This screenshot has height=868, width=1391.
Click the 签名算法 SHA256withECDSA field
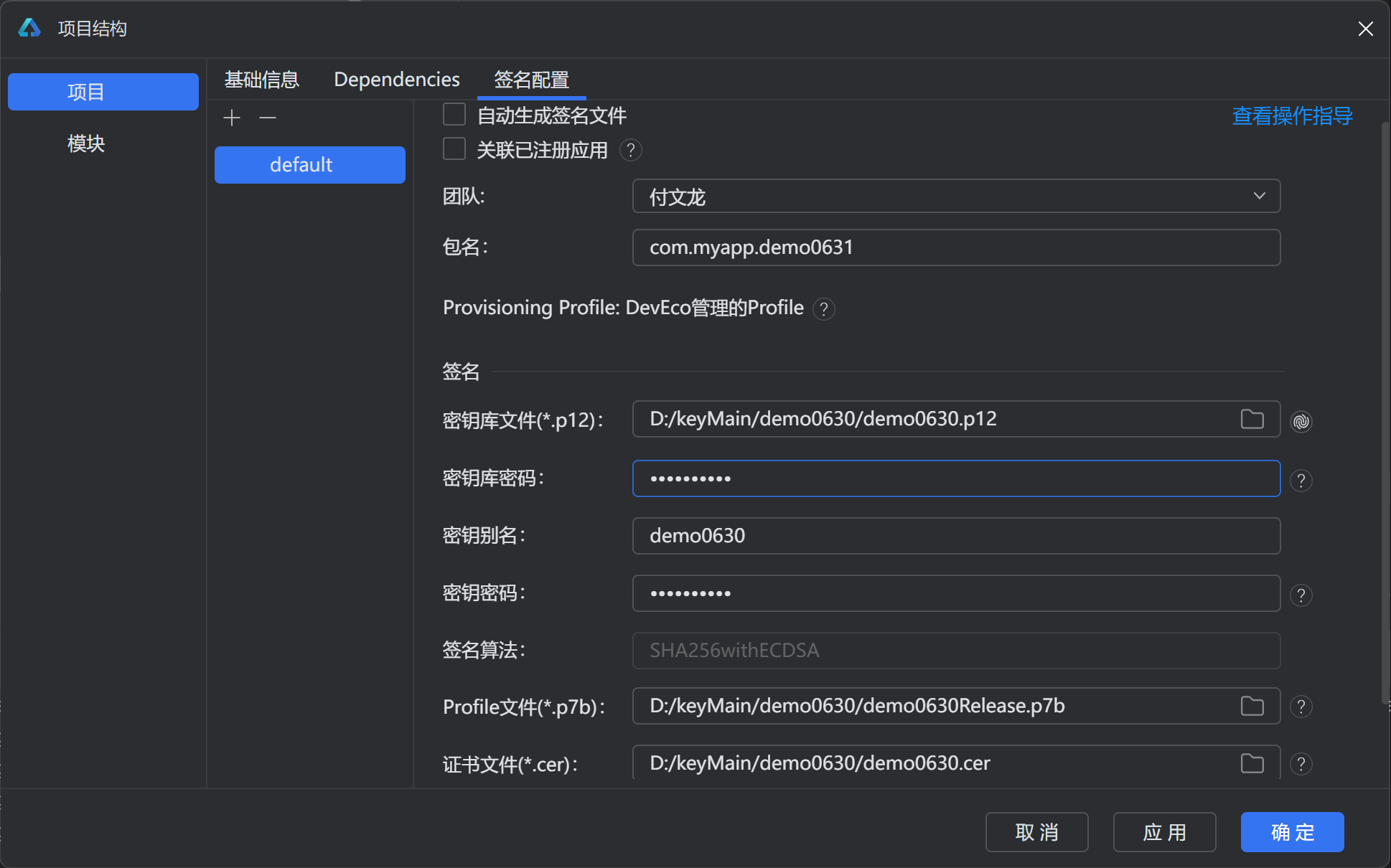956,651
